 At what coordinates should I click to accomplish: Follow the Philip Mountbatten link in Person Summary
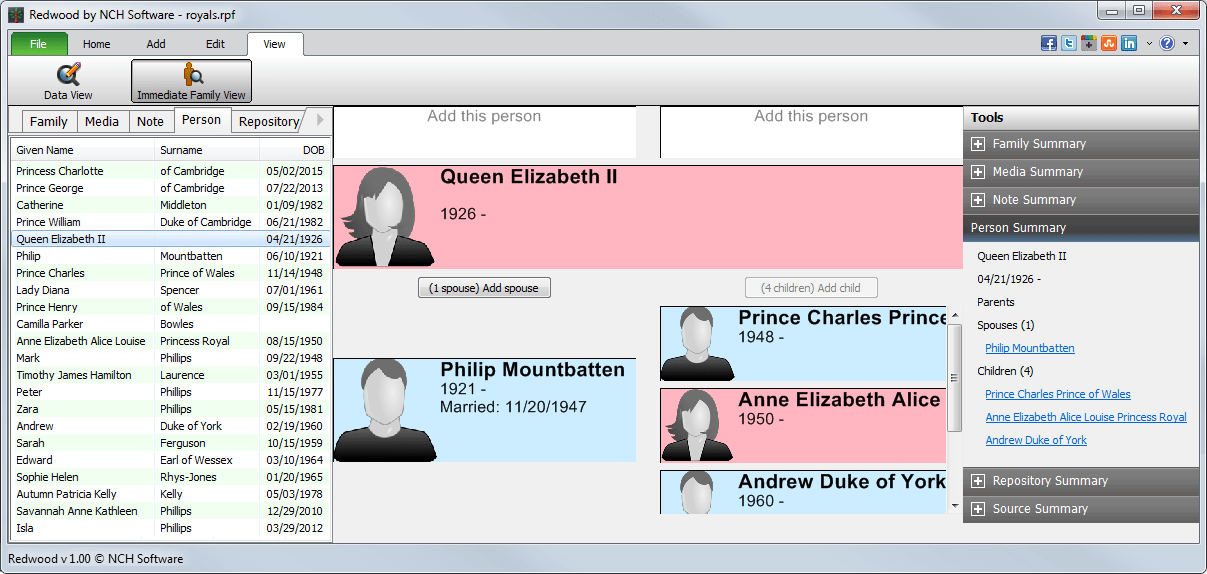click(x=1030, y=348)
